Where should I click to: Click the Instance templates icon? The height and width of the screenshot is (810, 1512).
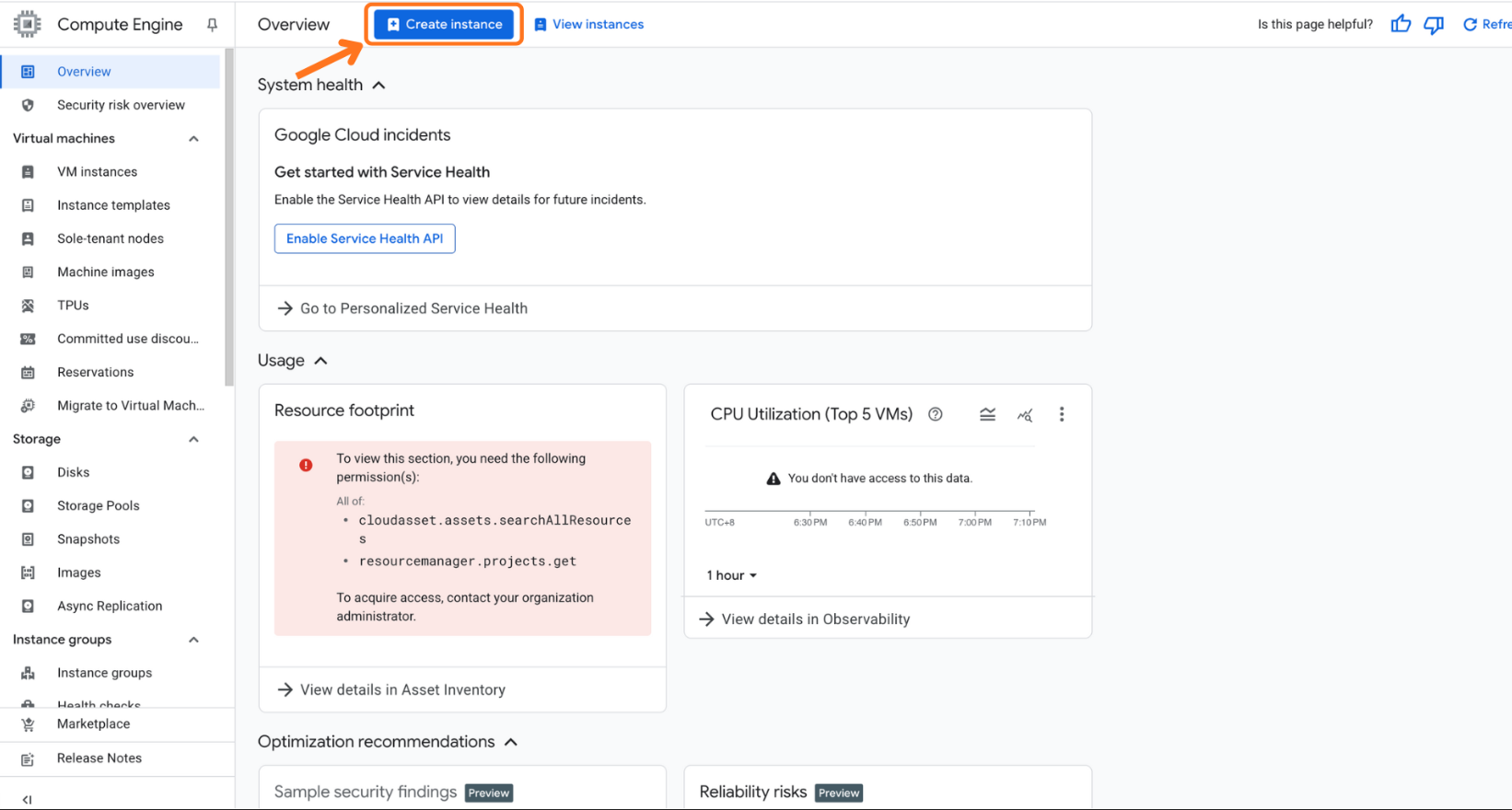28,205
